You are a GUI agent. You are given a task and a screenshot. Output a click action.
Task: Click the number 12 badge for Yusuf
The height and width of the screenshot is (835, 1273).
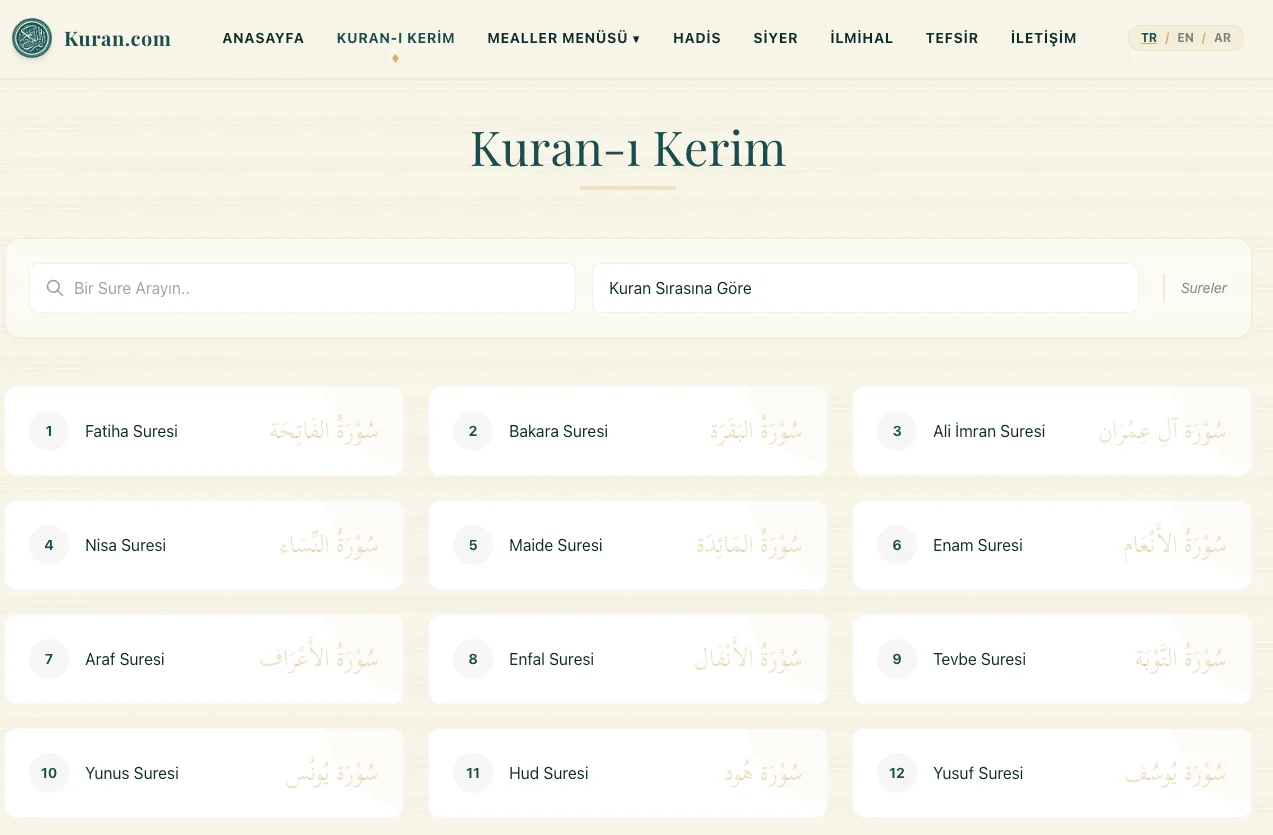(x=897, y=773)
